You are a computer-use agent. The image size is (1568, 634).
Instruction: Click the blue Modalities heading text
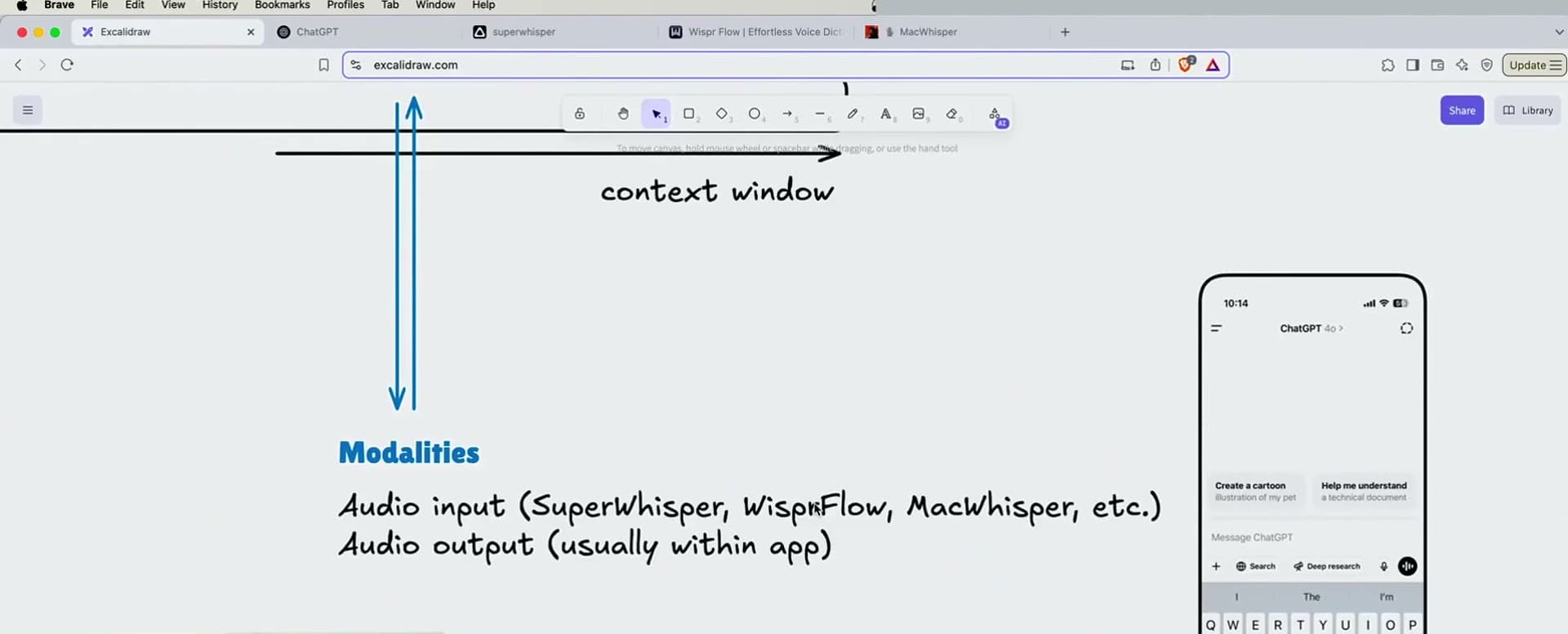409,453
